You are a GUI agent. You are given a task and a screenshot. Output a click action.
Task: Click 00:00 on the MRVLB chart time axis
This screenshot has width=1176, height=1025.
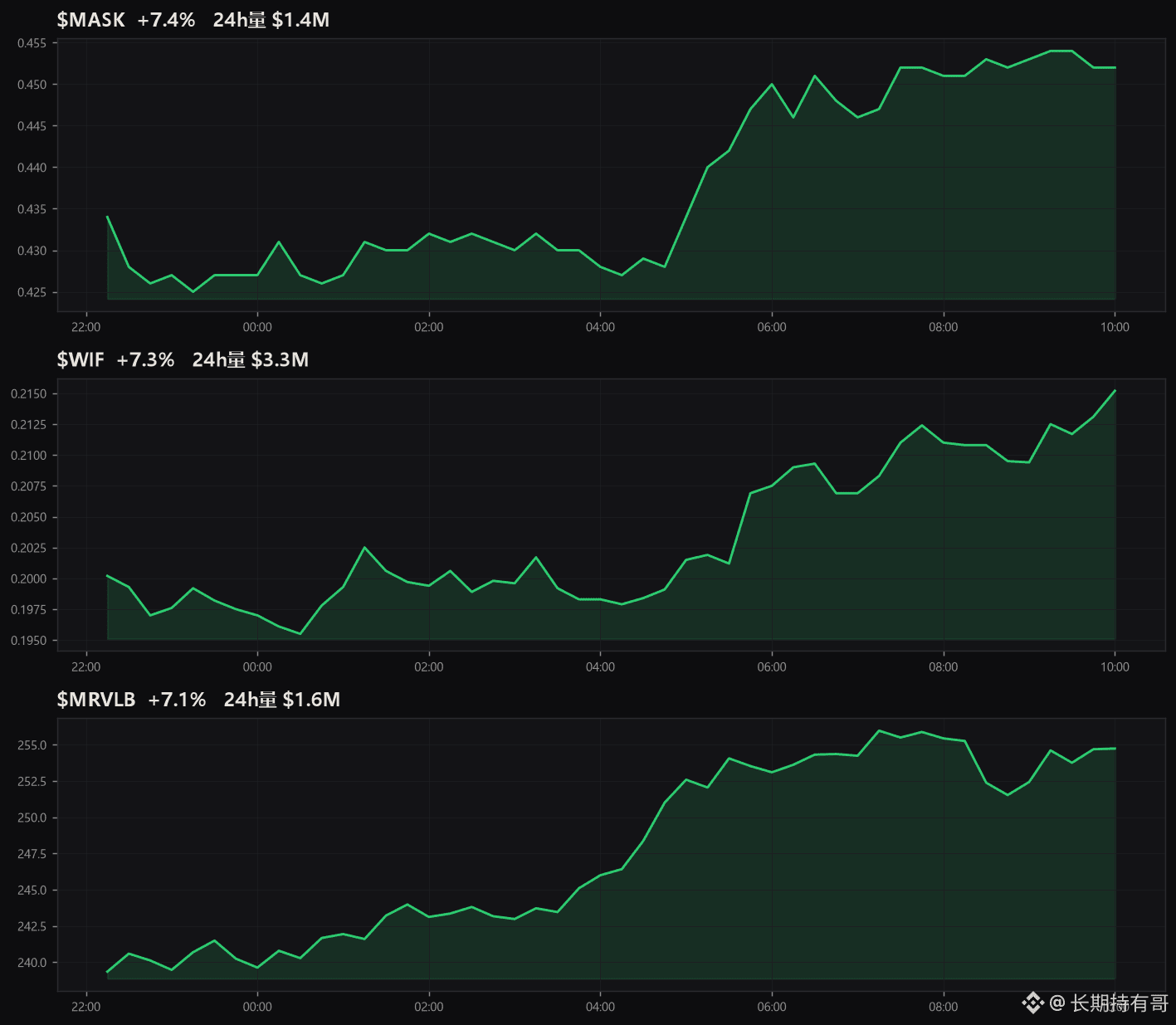(257, 1007)
